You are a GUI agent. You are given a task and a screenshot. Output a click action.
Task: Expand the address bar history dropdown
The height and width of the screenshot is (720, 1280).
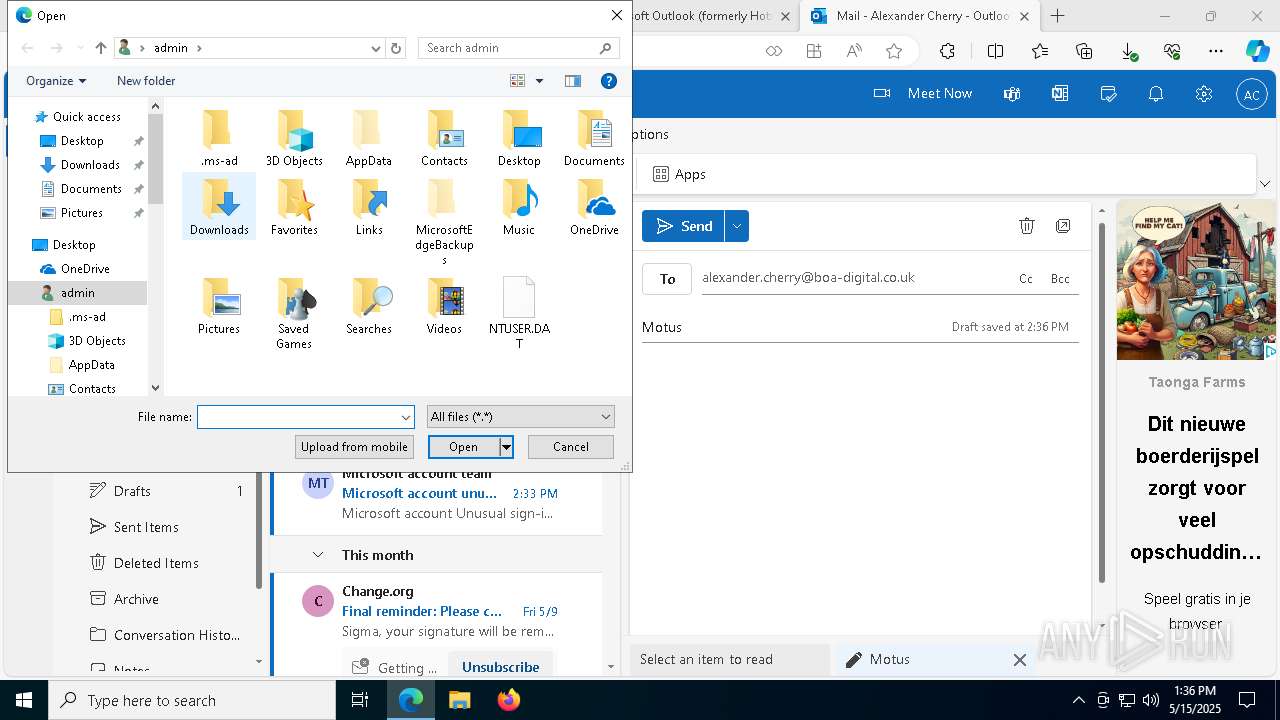coord(376,48)
